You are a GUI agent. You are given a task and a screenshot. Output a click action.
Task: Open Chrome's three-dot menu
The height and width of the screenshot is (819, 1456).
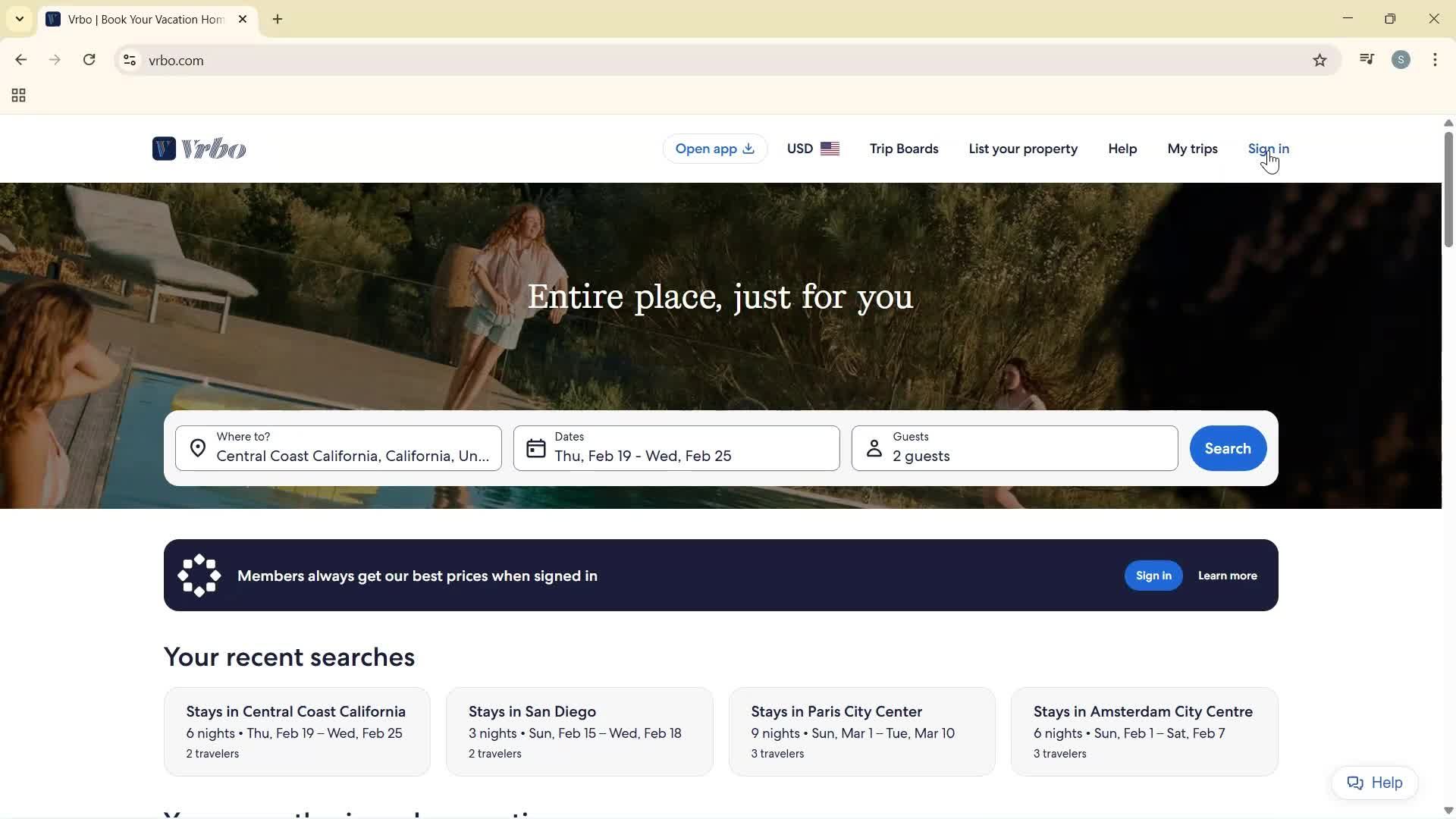1435,60
